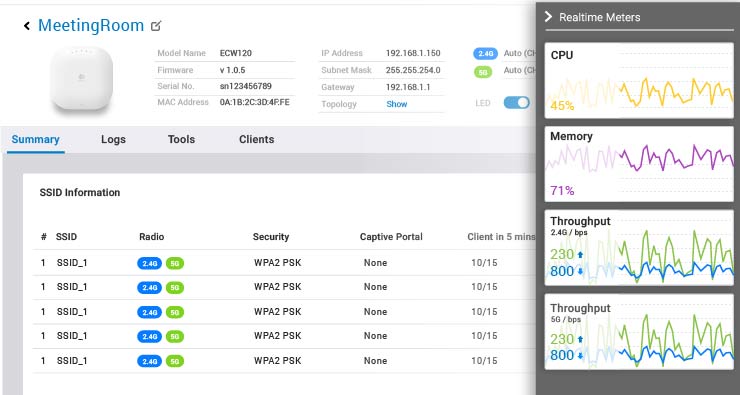Viewport: 740px width, 395px height.
Task: Open the 2.4G Throughput meter
Action: point(639,248)
